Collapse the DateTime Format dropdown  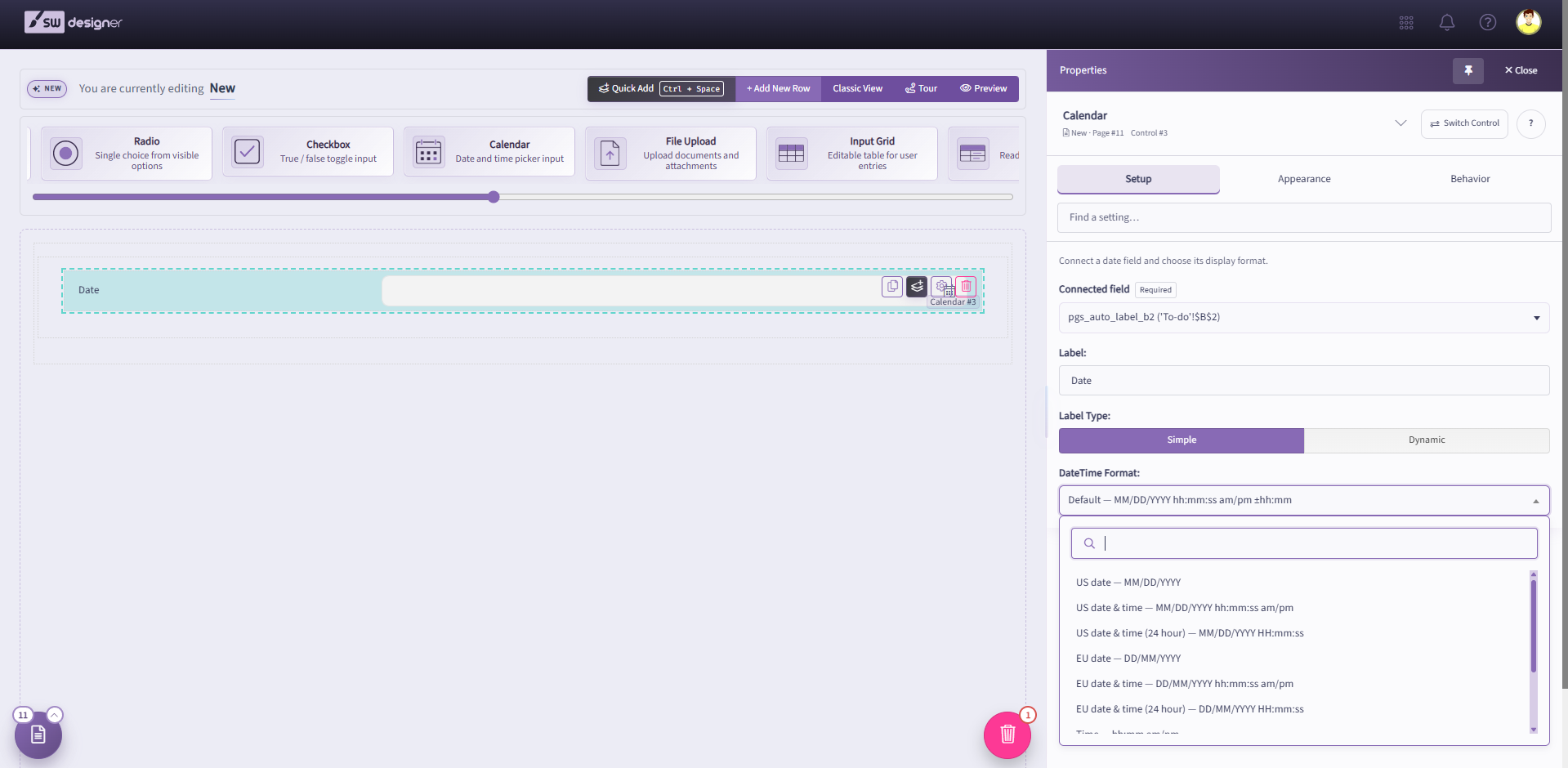coord(1304,500)
